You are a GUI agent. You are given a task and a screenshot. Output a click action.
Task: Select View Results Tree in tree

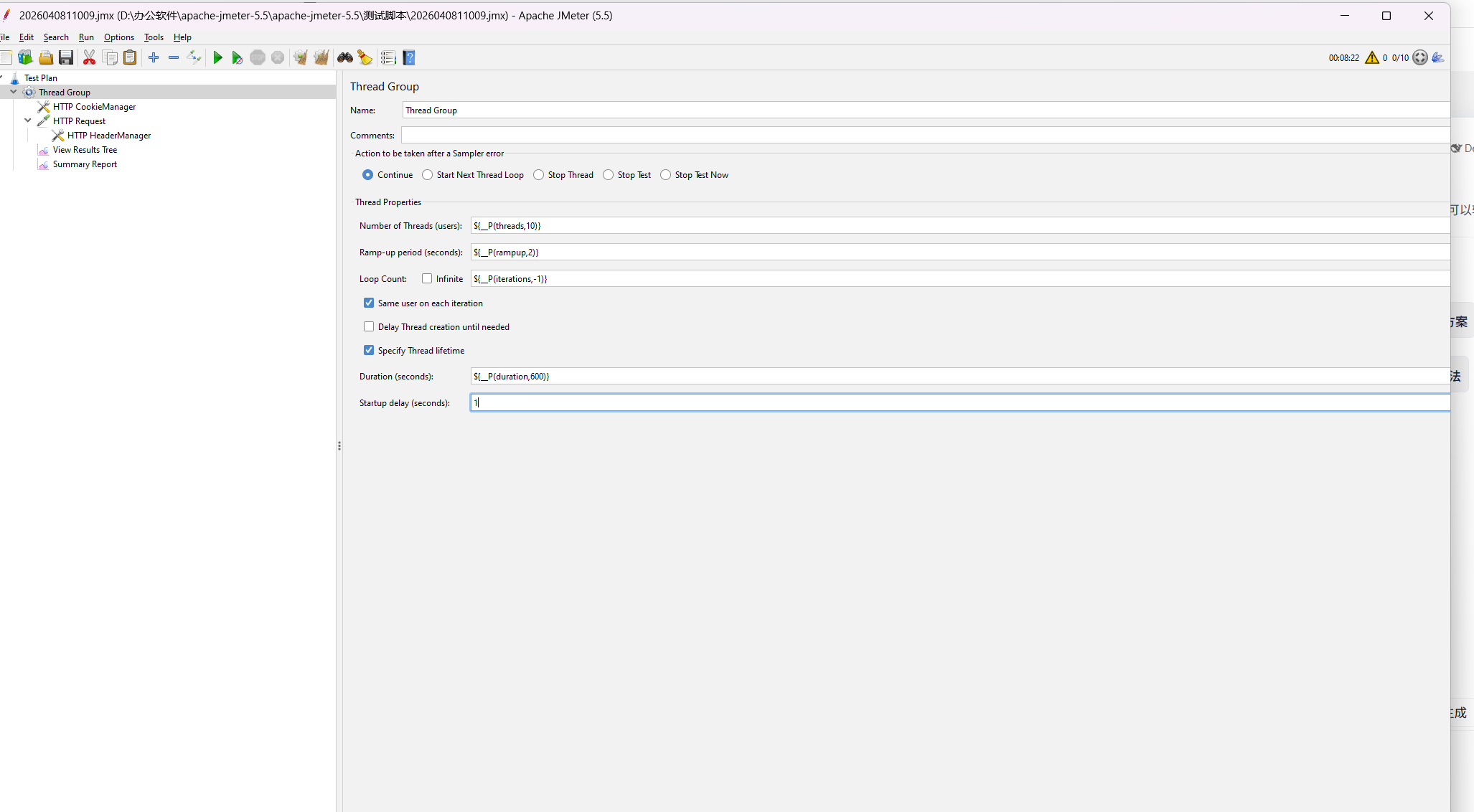tap(85, 150)
